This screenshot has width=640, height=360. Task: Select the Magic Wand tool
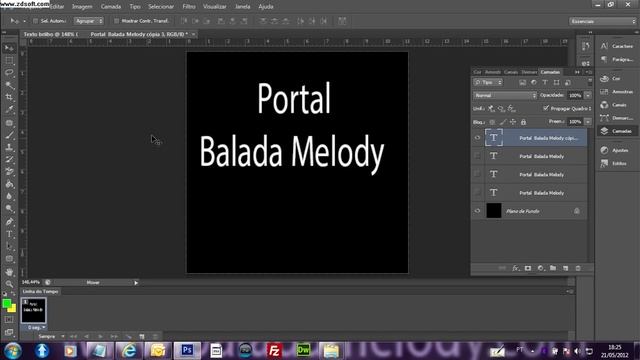click(9, 85)
